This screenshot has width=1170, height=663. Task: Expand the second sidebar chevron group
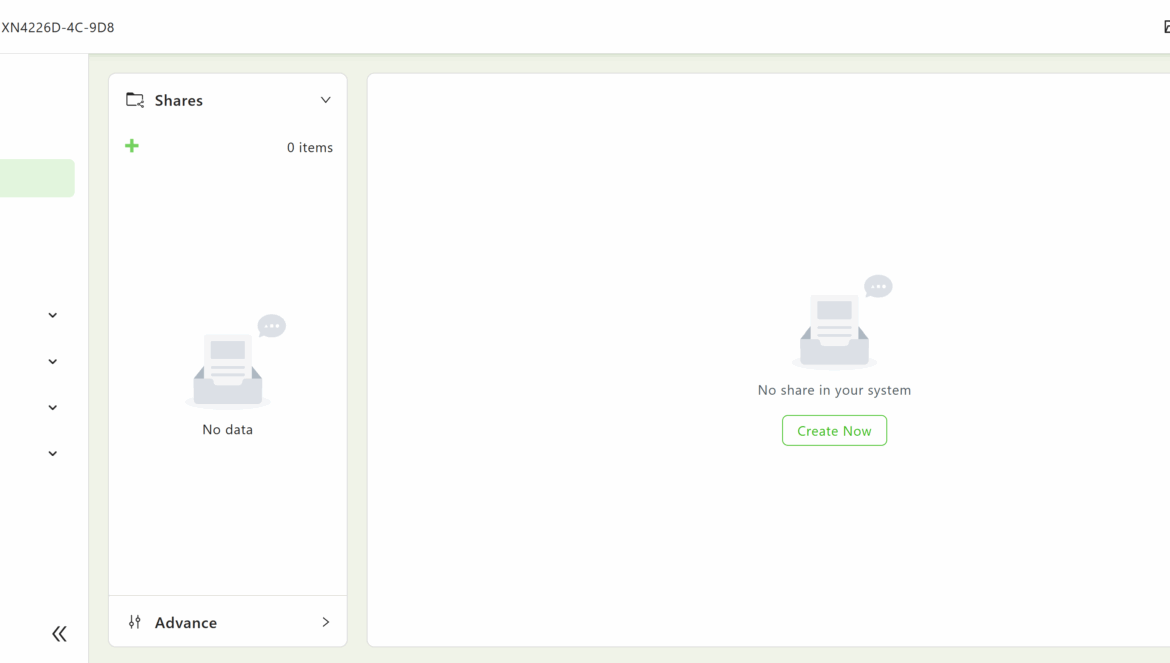click(53, 361)
